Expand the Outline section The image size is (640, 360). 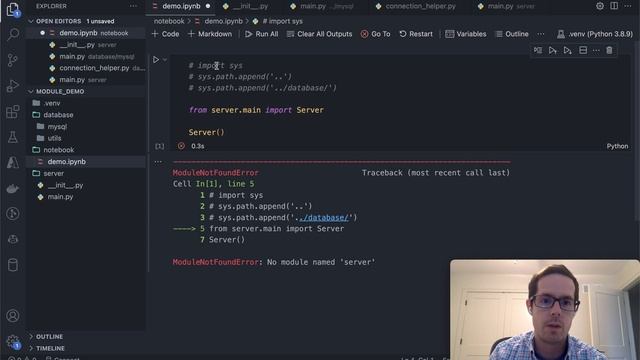pos(49,336)
